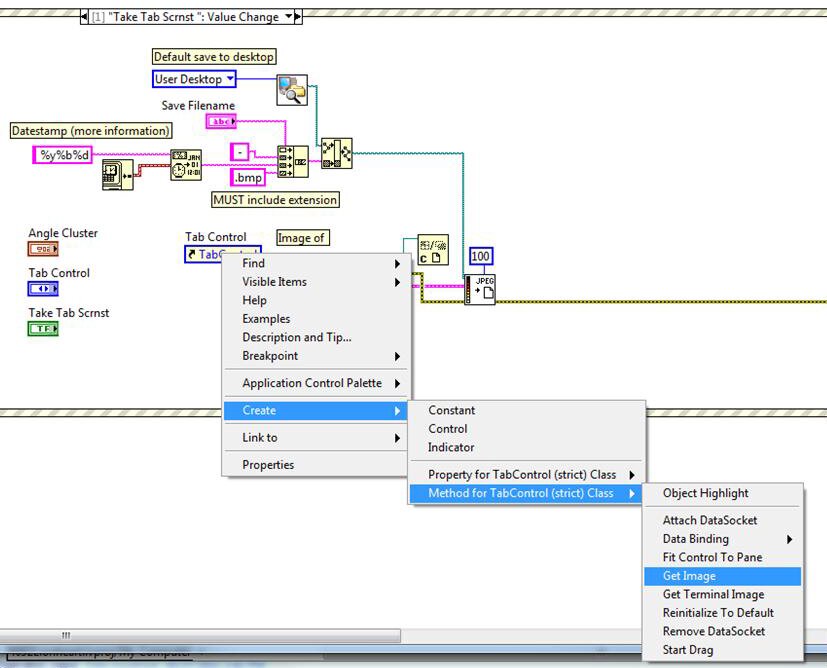Image resolution: width=827 pixels, height=668 pixels.
Task: Go to previous event case with left arrow
Action: click(84, 17)
